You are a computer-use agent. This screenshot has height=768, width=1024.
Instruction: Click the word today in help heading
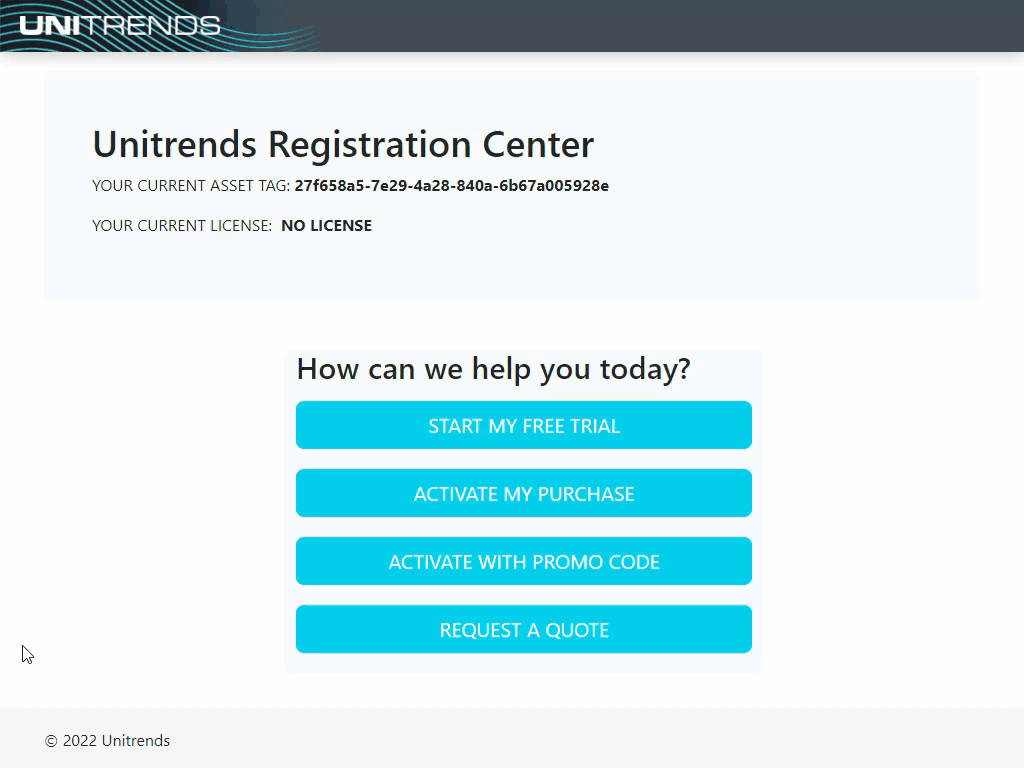(x=645, y=369)
